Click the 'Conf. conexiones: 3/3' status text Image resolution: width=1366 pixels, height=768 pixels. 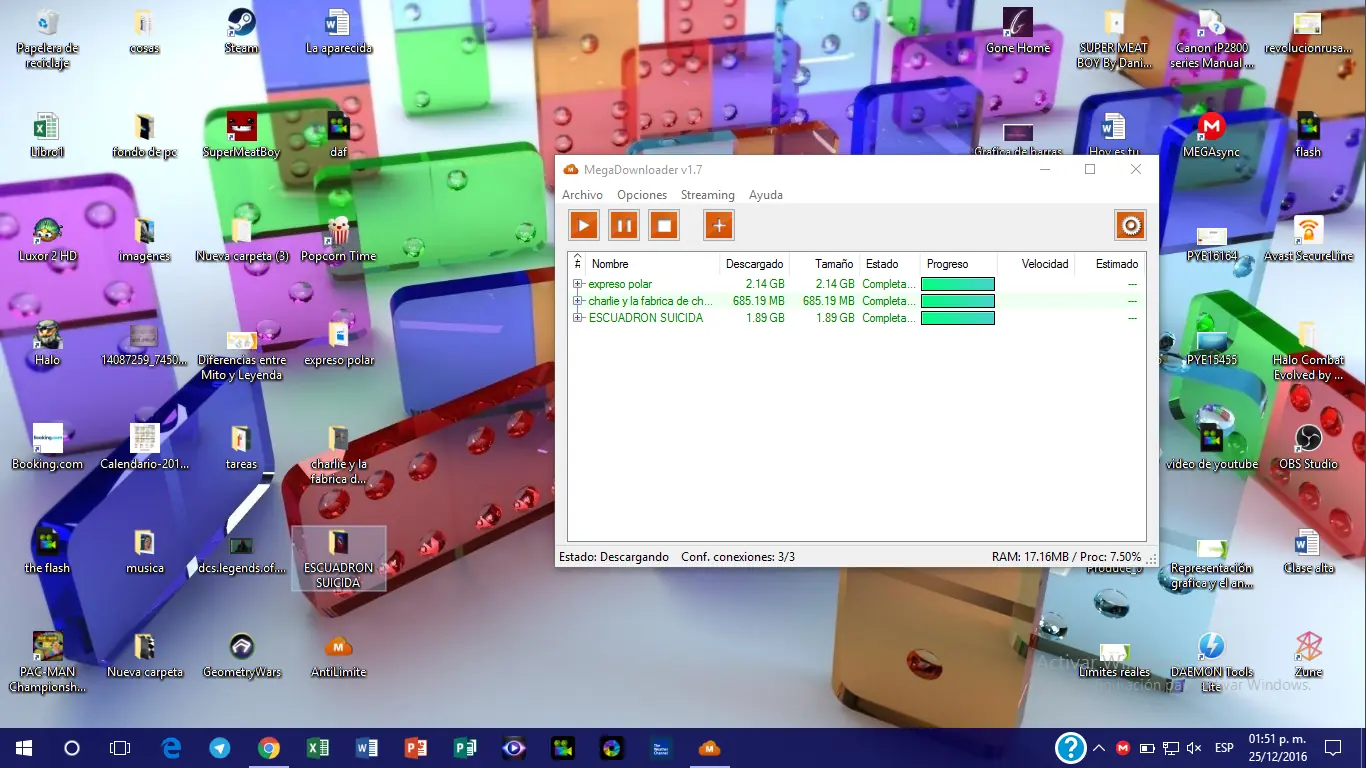[x=738, y=557]
